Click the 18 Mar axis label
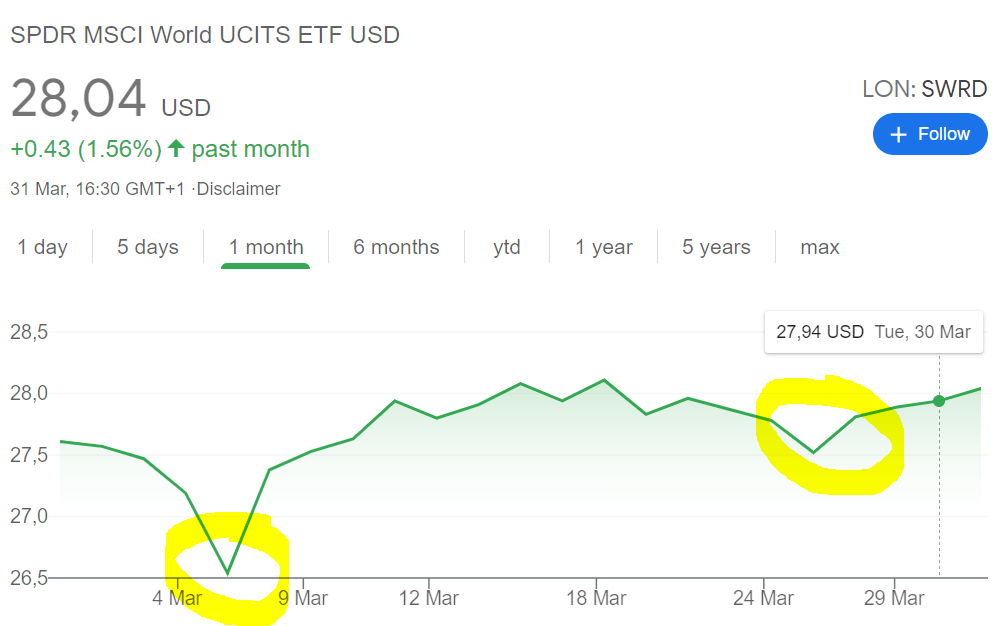The width and height of the screenshot is (998, 626). tap(596, 598)
